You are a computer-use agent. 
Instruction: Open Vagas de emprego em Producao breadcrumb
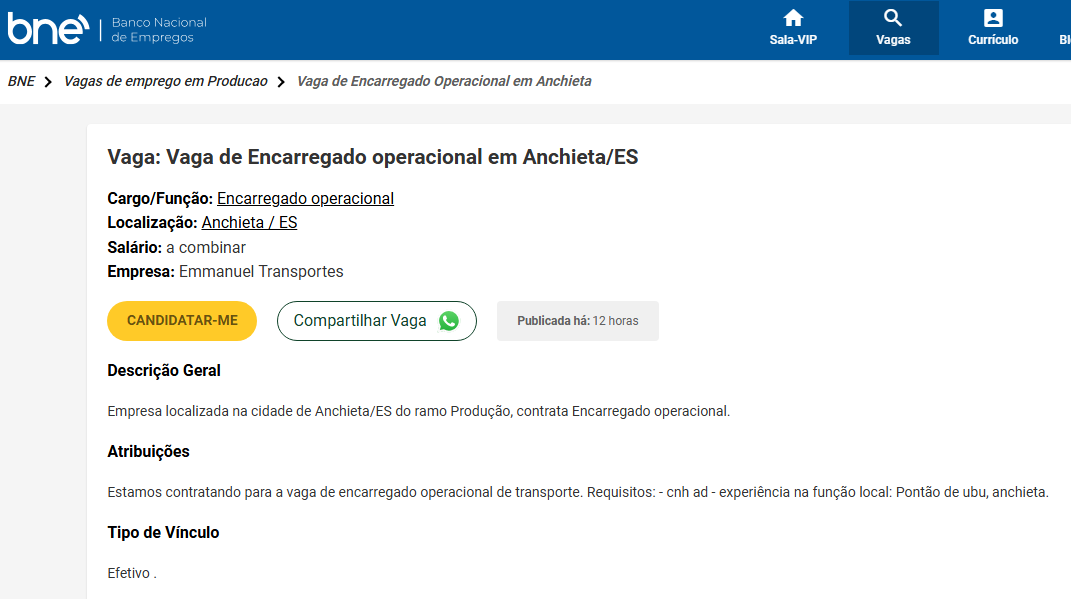pyautogui.click(x=165, y=81)
